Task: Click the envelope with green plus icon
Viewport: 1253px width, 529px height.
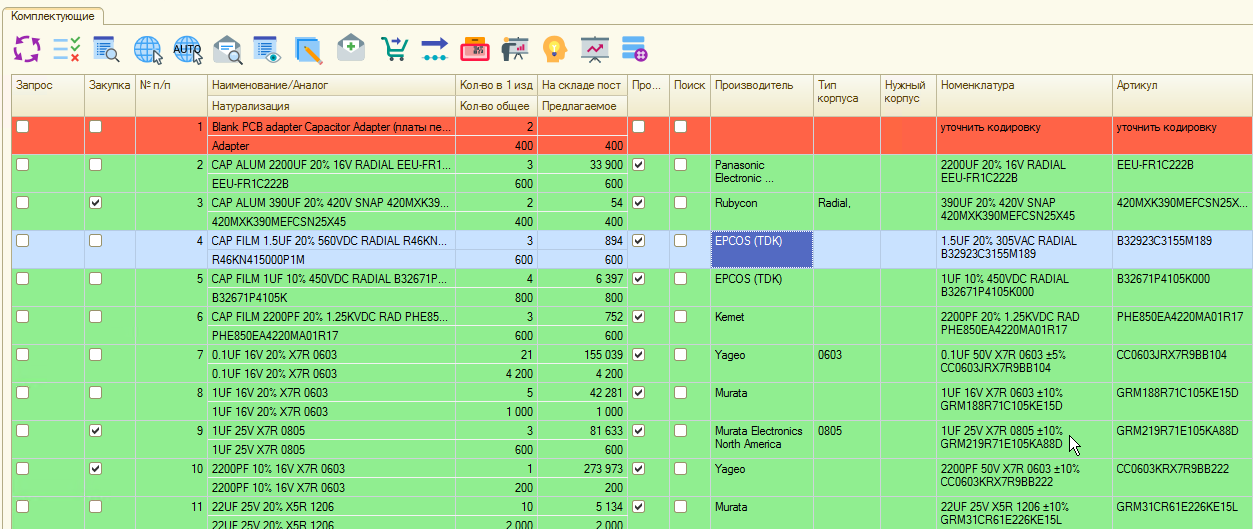Action: [x=350, y=48]
